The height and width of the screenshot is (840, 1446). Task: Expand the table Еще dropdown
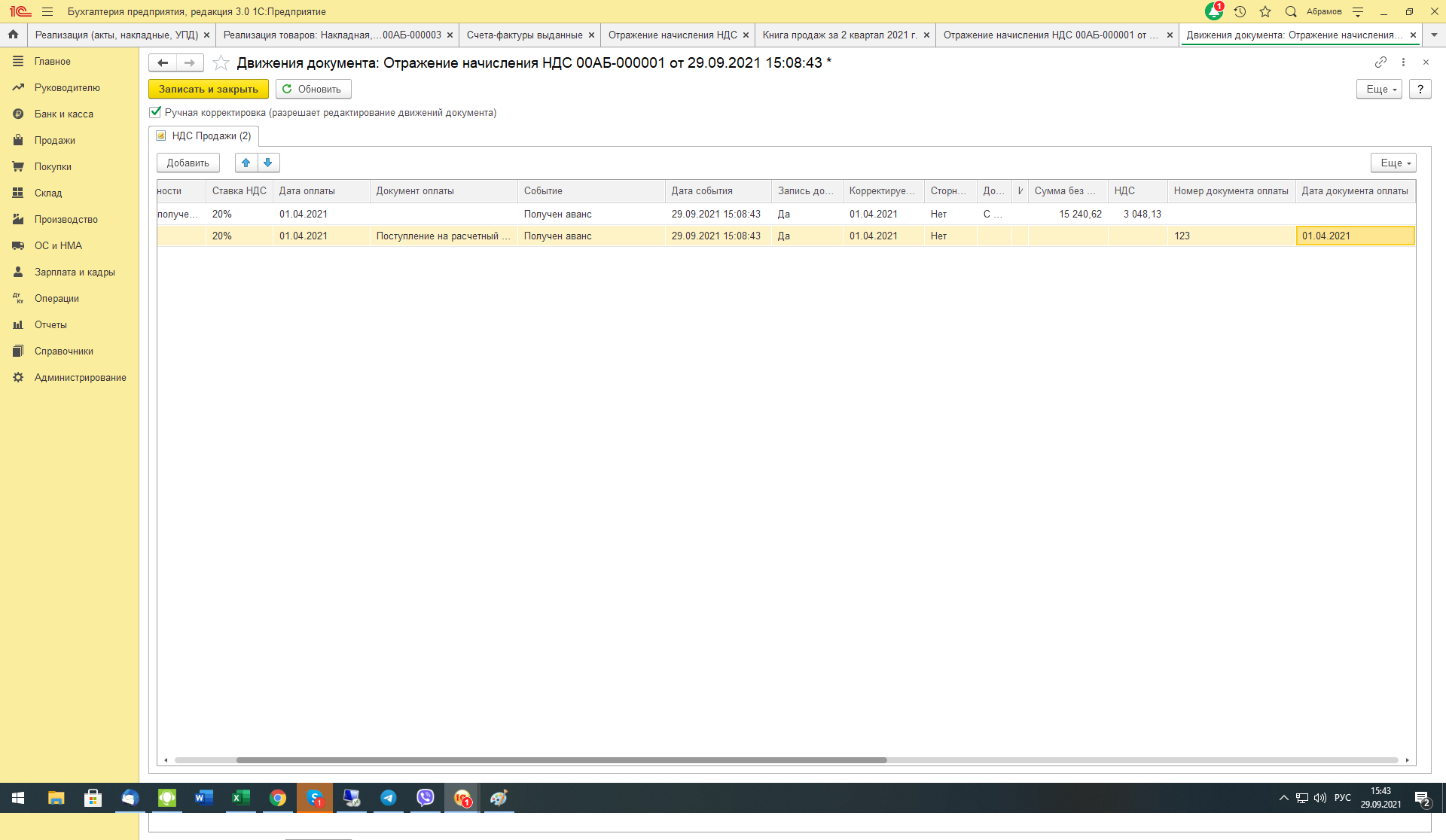tap(1393, 163)
